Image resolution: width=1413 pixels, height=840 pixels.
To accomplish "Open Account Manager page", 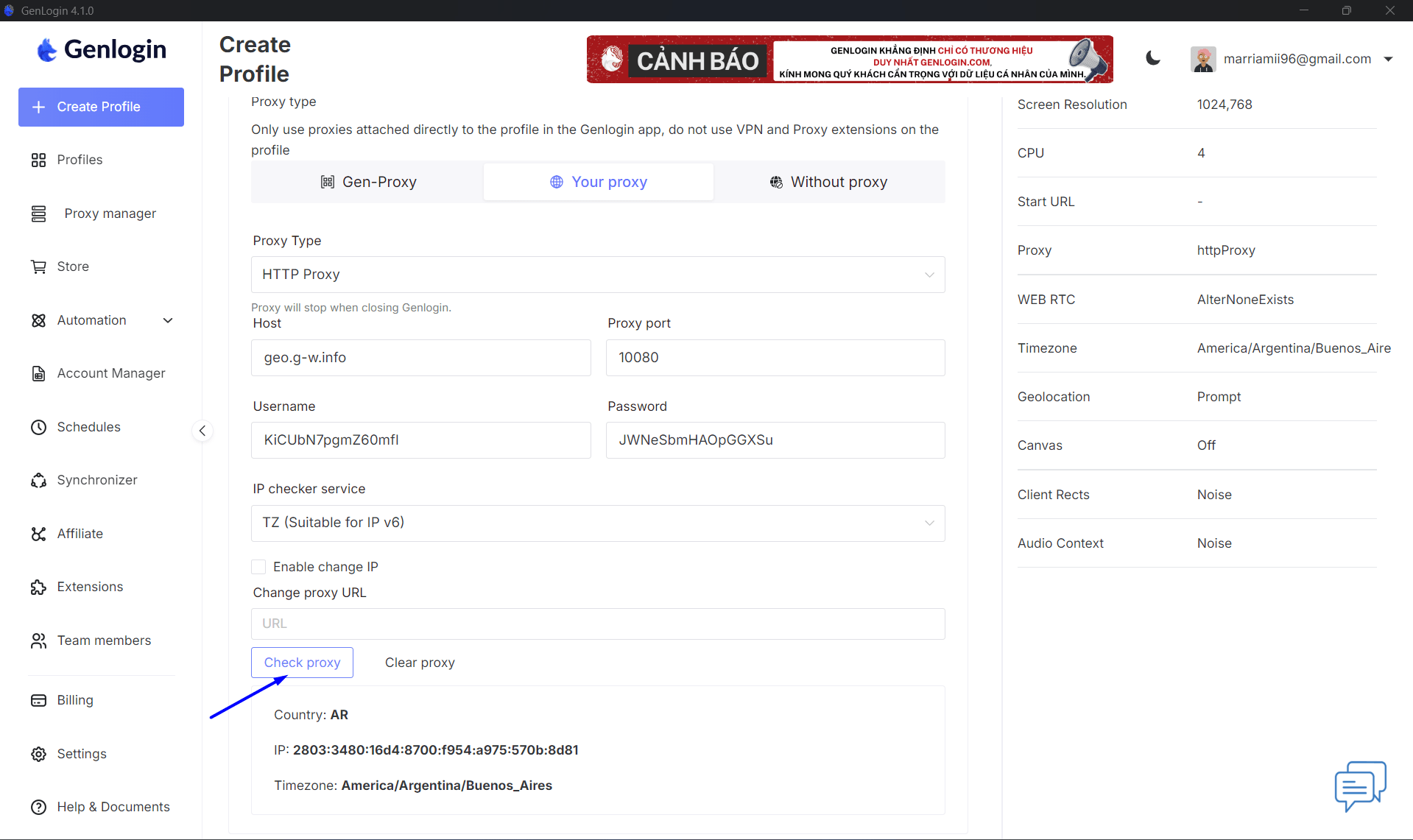I will click(x=111, y=373).
